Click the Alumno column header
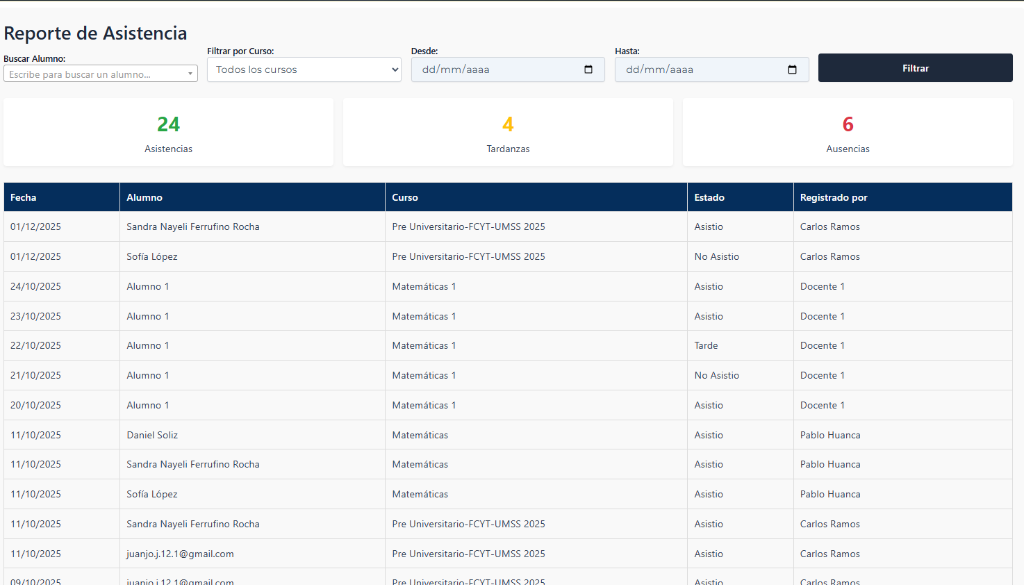1024x585 pixels. (144, 198)
